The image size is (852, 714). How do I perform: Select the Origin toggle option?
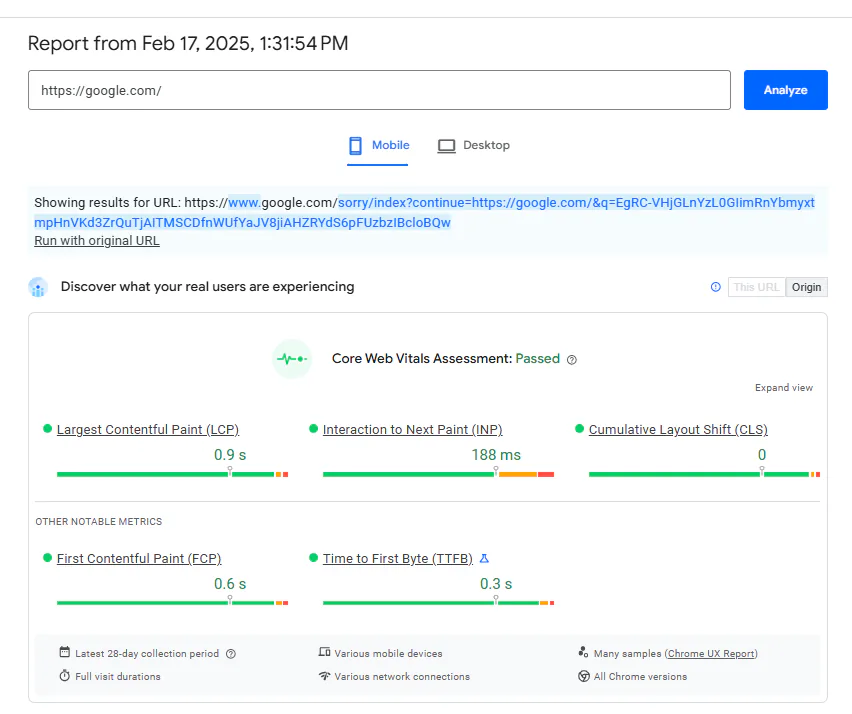pos(806,287)
